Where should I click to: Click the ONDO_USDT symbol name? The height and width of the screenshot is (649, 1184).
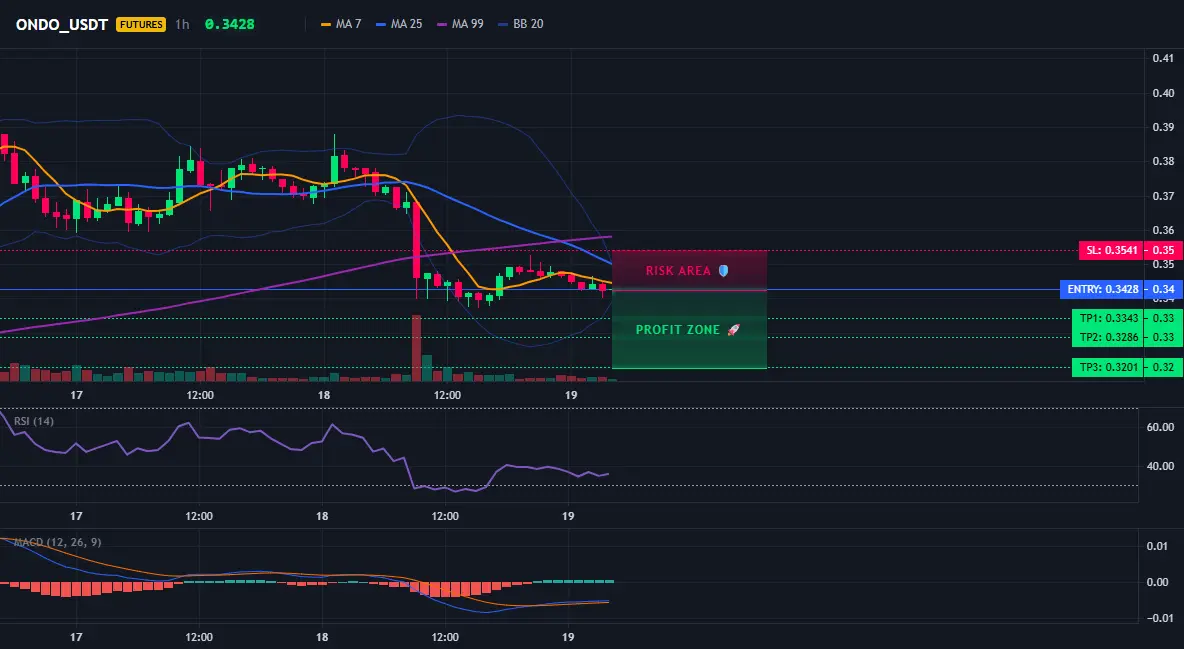62,24
